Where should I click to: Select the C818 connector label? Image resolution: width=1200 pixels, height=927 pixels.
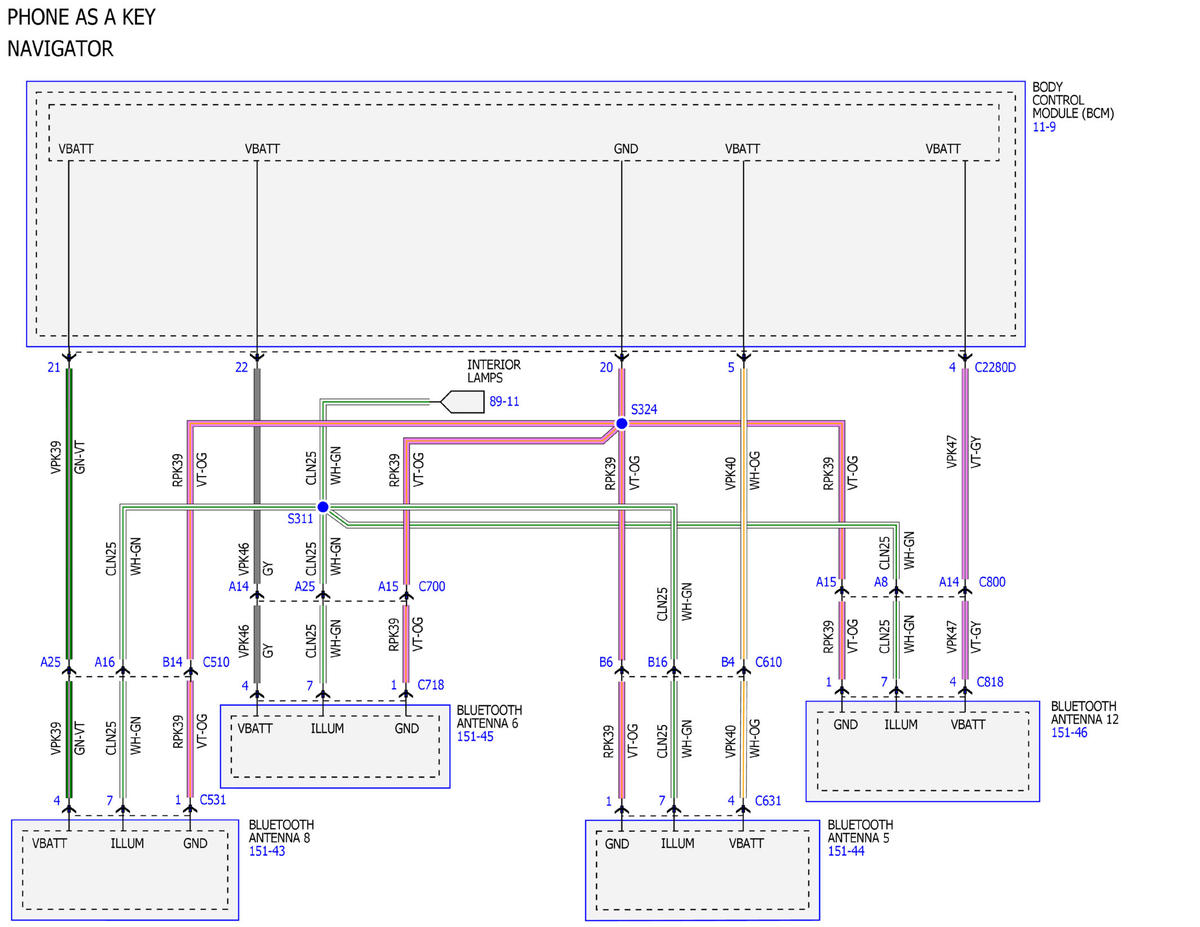[990, 682]
